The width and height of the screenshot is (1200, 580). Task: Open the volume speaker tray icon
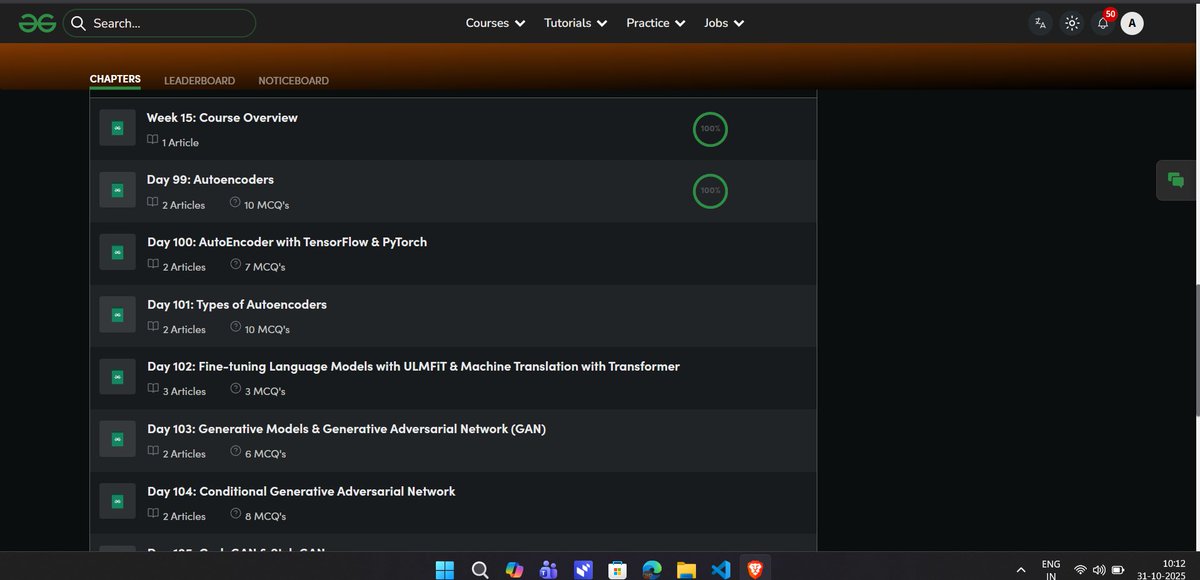pyautogui.click(x=1100, y=570)
